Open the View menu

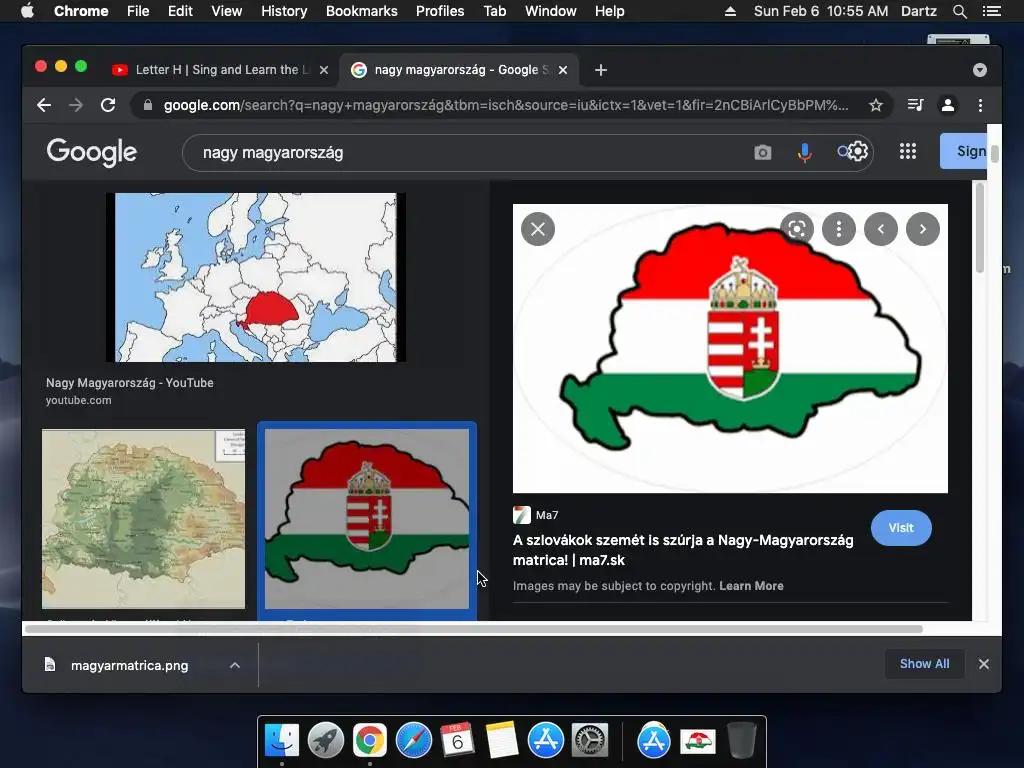click(x=227, y=11)
